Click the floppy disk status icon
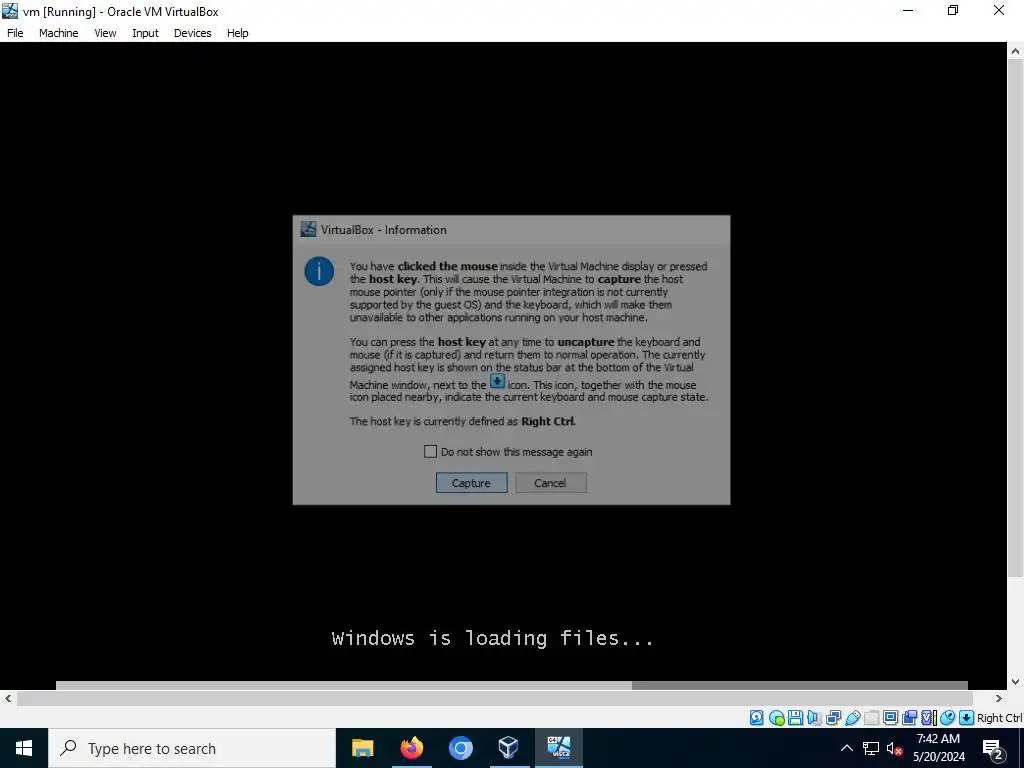Screen dimensions: 1024x768 point(795,718)
